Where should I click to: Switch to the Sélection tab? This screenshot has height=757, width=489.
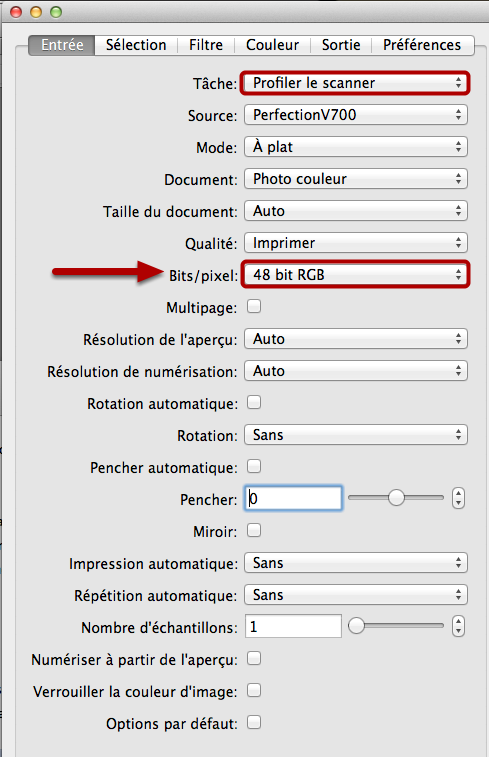[x=136, y=45]
